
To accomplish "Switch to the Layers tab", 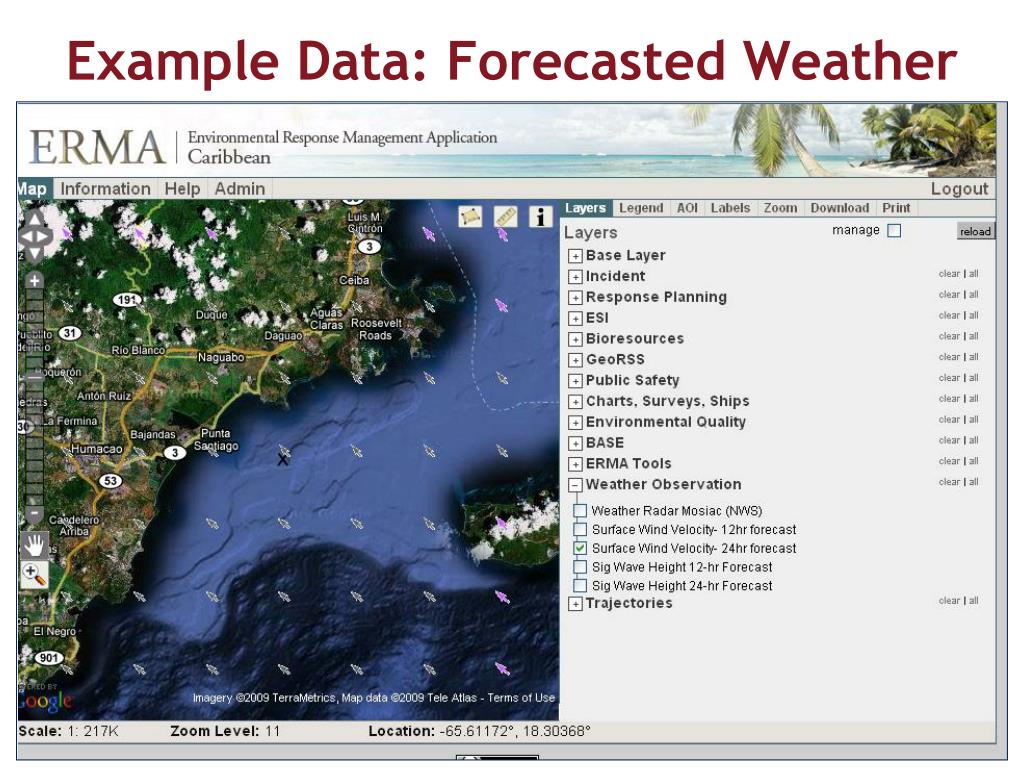I will coord(585,208).
